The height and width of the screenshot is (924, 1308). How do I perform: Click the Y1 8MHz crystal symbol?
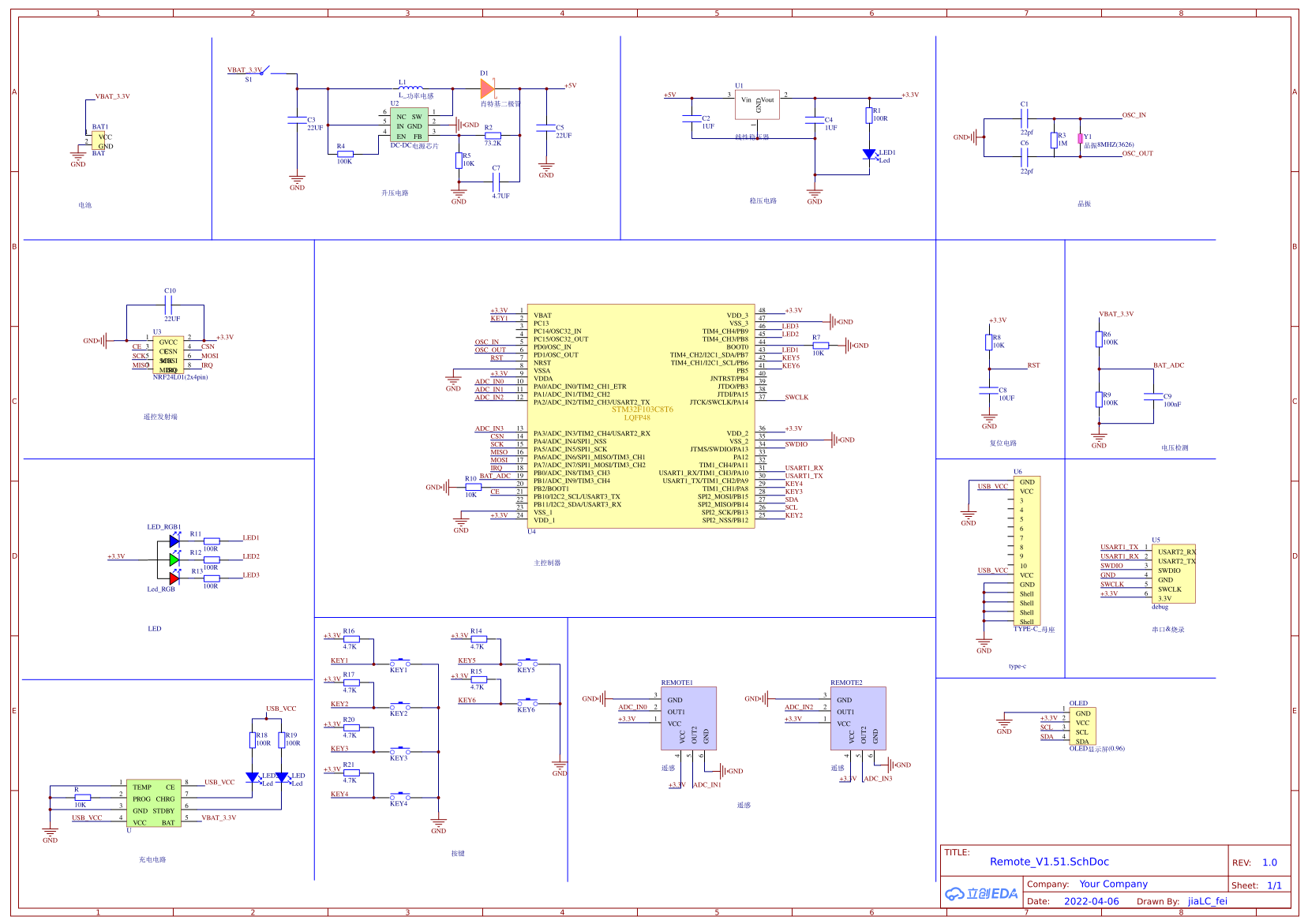tap(1080, 138)
